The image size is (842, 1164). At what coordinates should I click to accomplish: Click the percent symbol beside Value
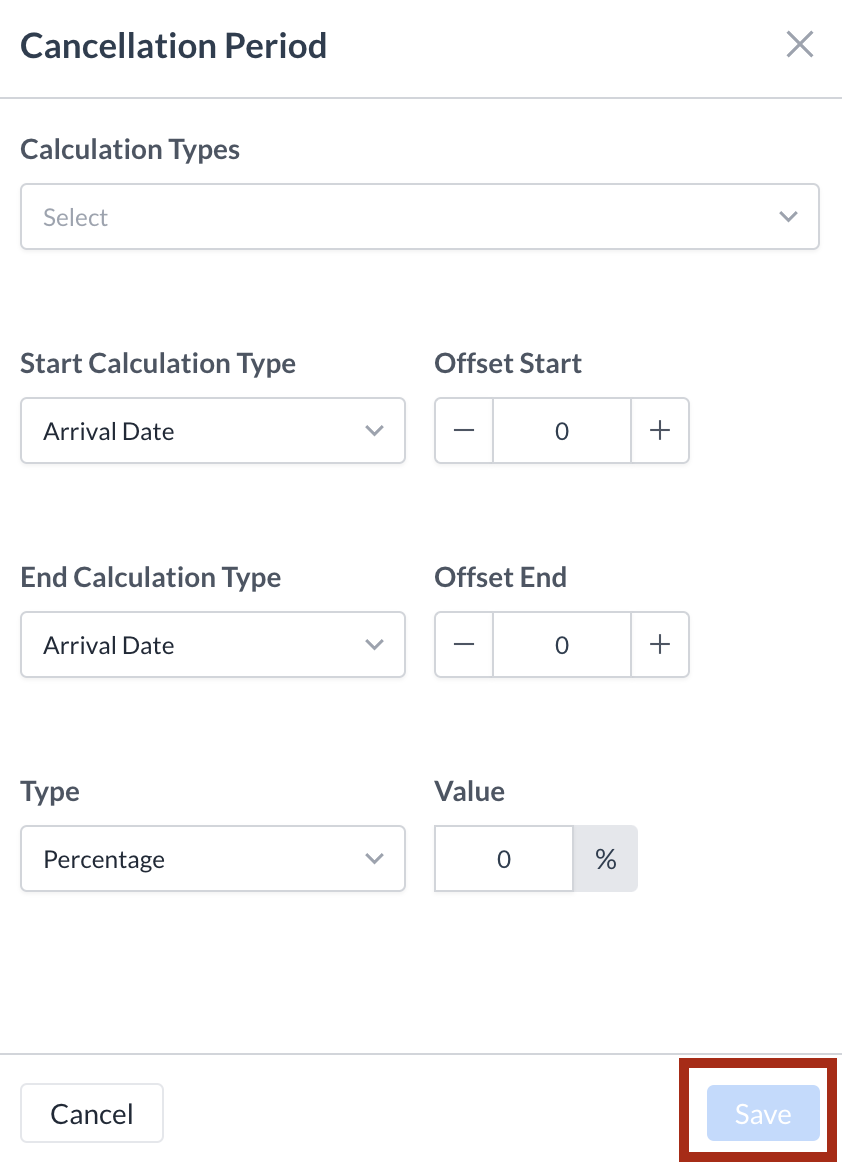coord(605,859)
